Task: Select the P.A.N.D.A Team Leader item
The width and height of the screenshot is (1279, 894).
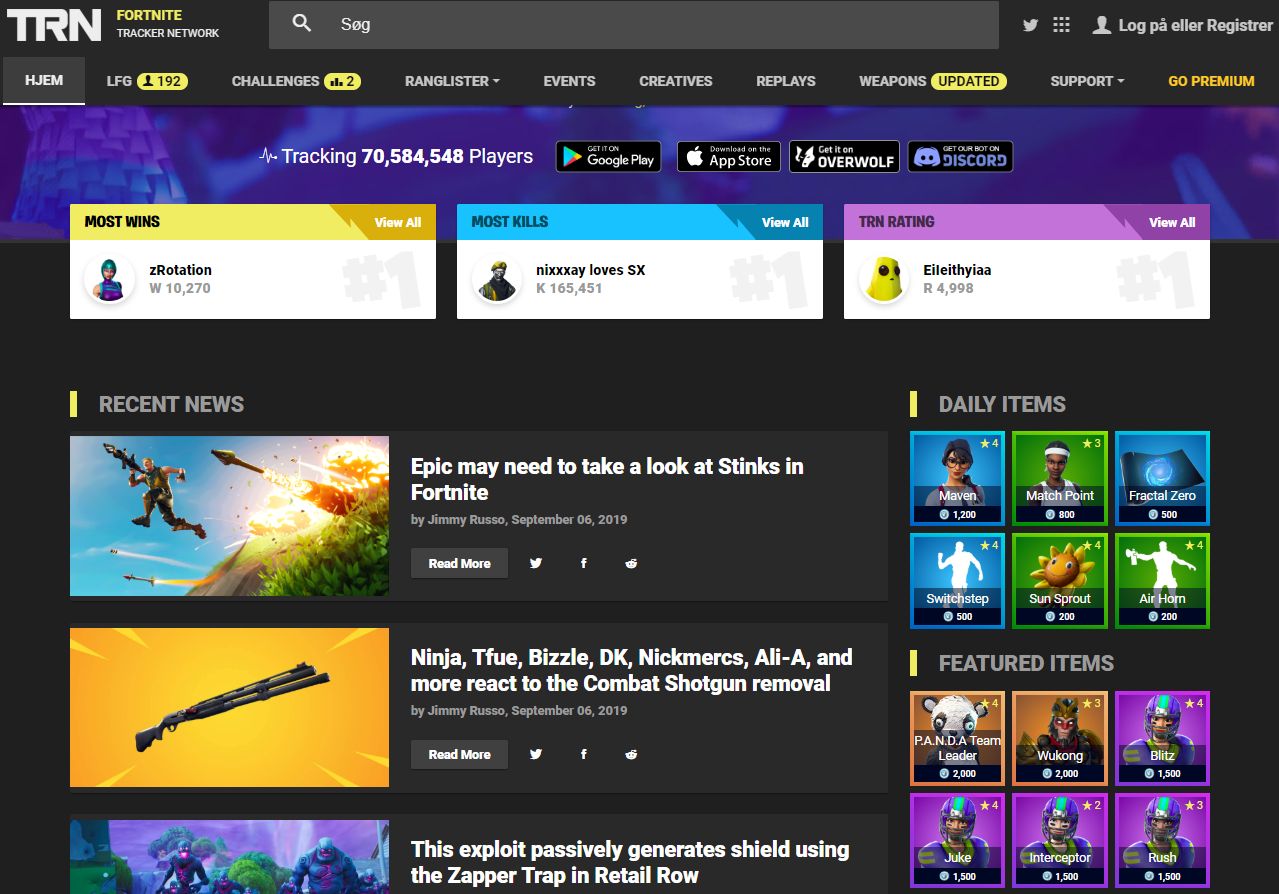Action: pyautogui.click(x=958, y=738)
